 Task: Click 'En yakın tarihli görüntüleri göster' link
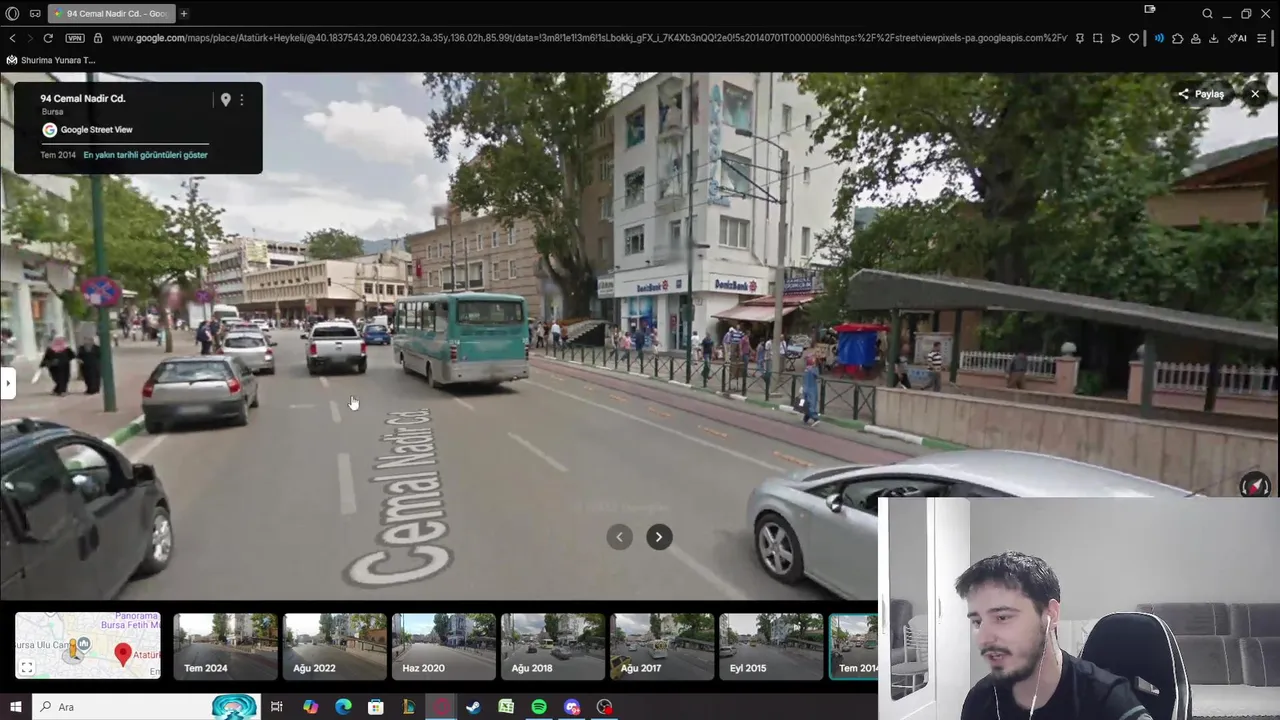(146, 155)
